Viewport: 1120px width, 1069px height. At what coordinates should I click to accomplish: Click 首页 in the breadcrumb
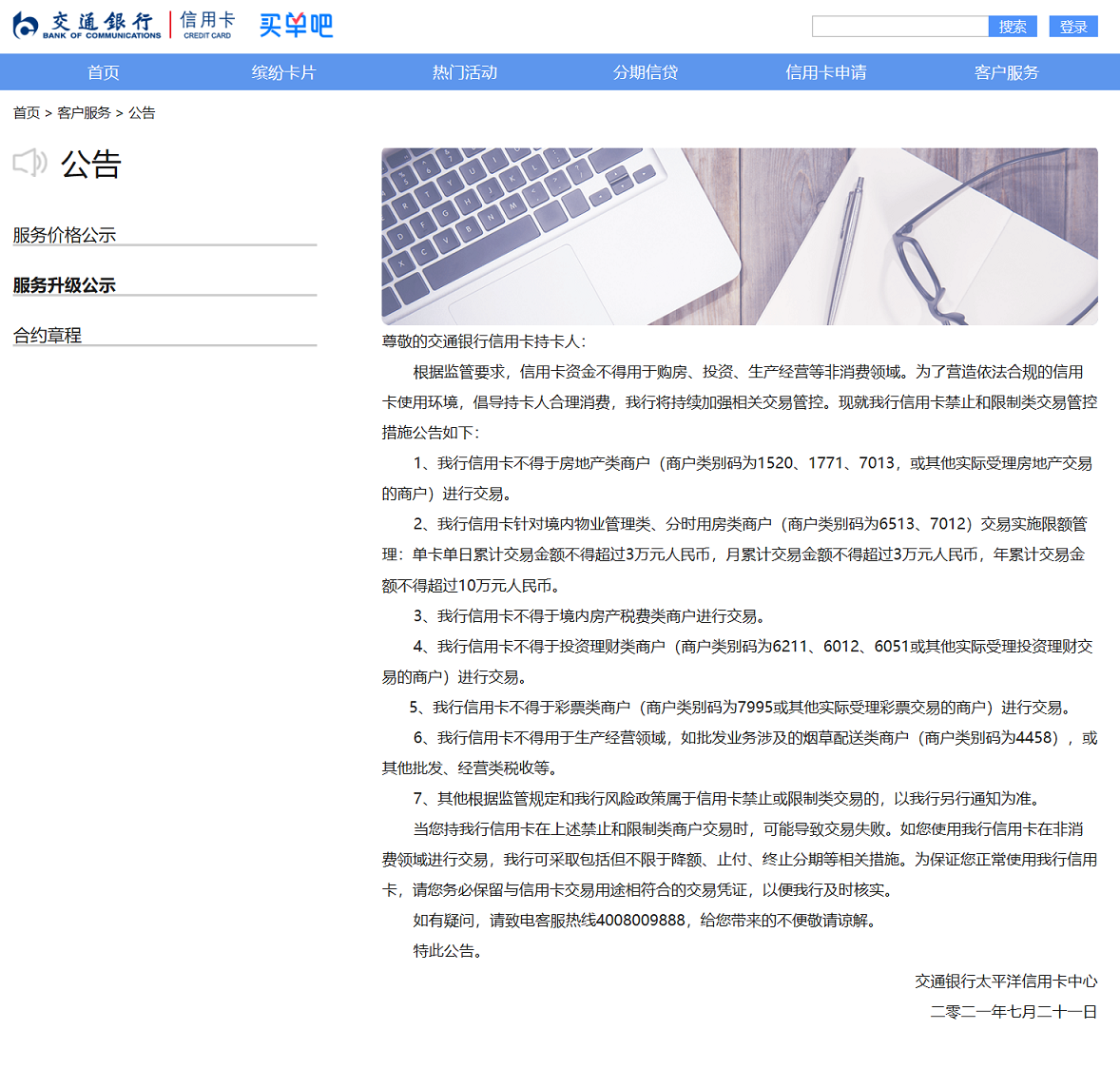[27, 113]
